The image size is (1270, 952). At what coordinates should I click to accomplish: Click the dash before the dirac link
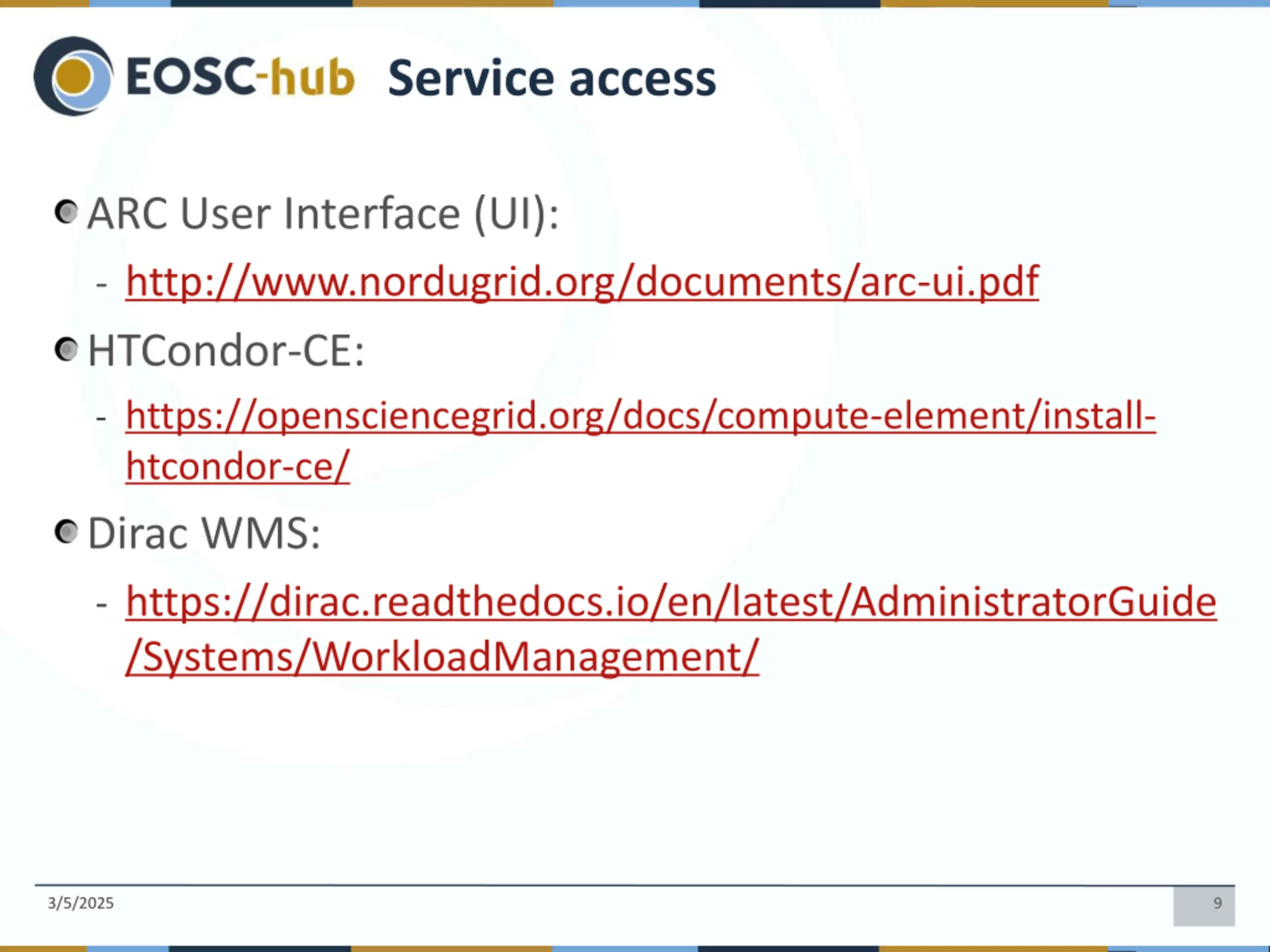click(102, 604)
